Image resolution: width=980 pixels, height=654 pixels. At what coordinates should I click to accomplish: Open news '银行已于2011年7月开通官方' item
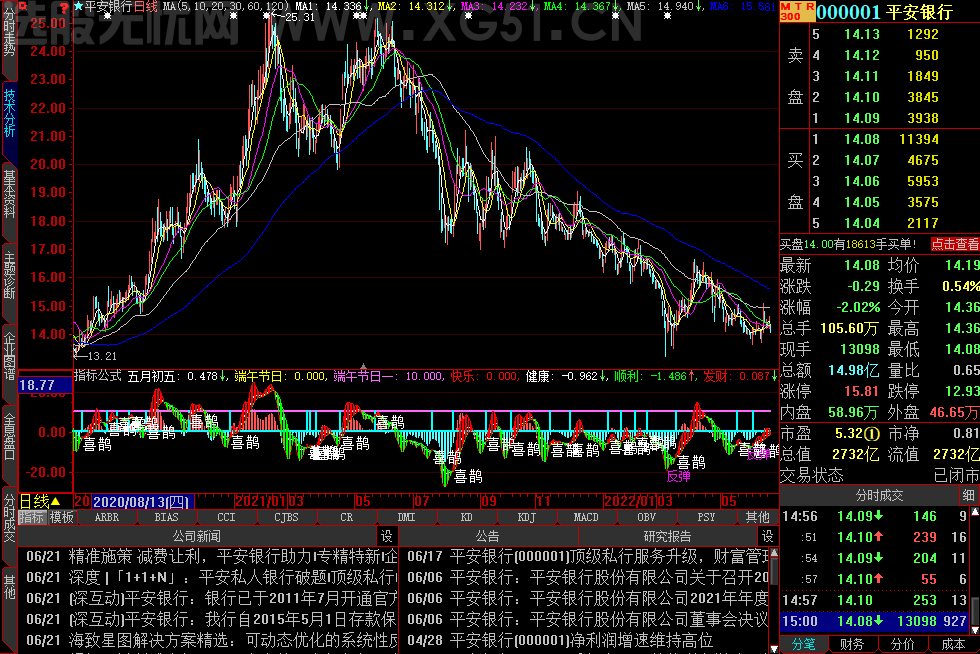click(x=211, y=598)
